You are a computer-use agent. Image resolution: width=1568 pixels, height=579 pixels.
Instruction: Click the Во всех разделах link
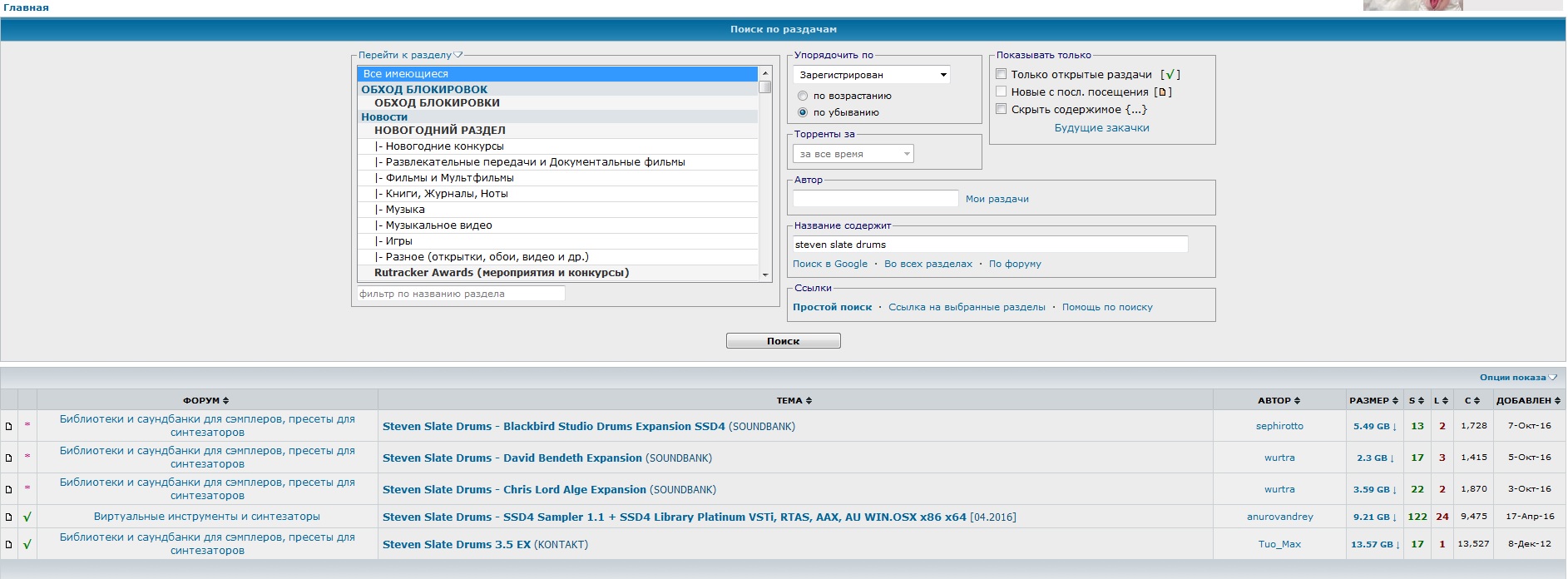click(927, 264)
